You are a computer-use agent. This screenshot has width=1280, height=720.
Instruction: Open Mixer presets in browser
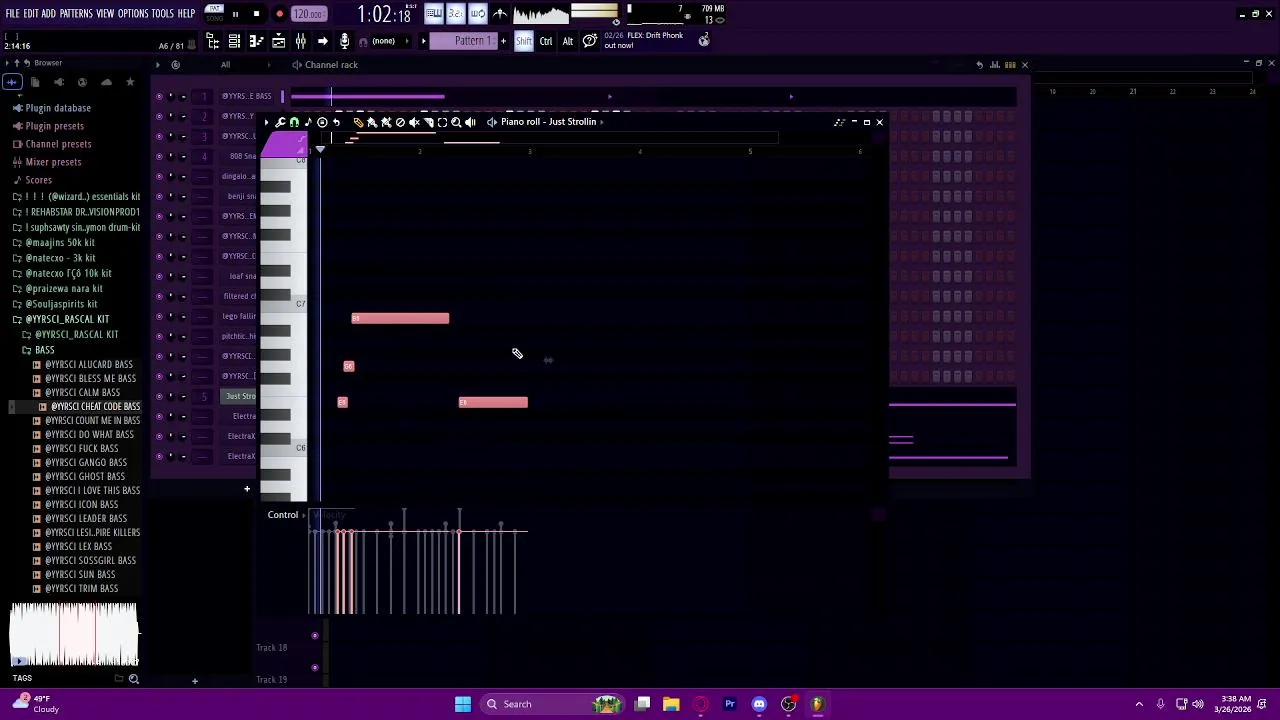[53, 162]
